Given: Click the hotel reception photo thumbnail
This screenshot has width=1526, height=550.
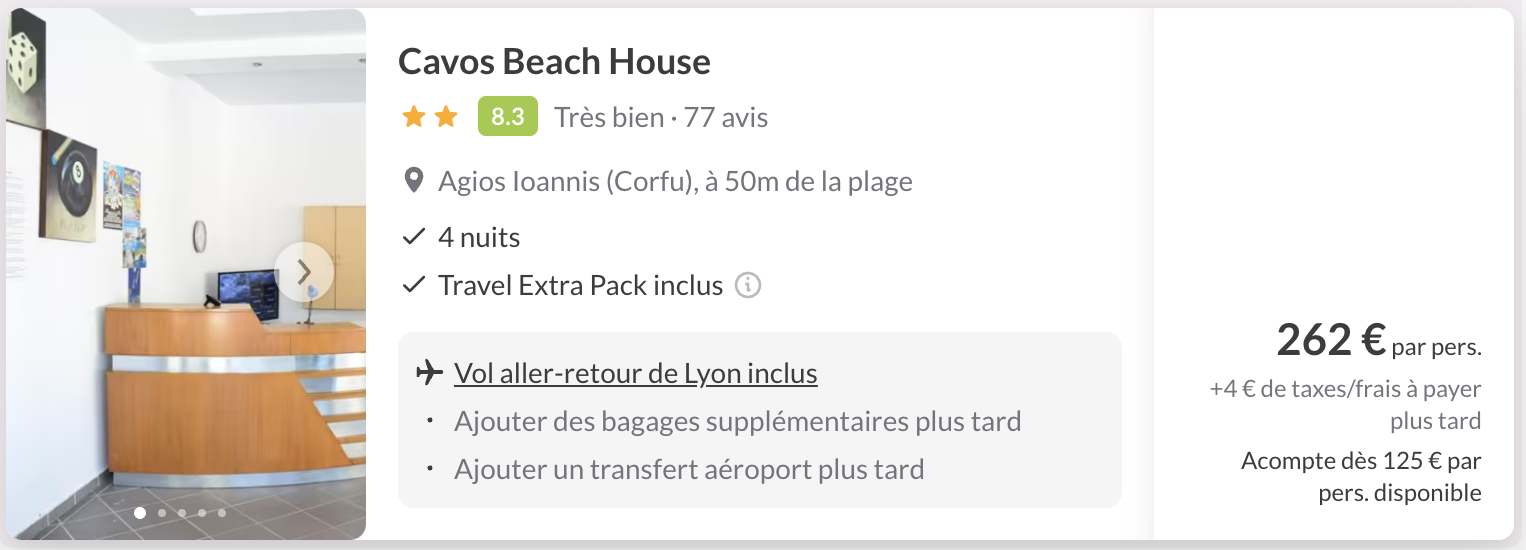Looking at the screenshot, I should 186,275.
